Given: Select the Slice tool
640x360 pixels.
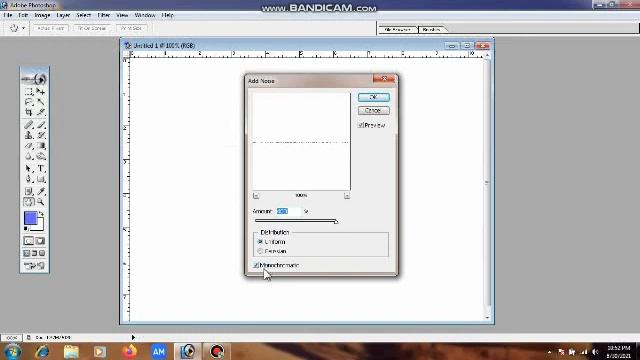Looking at the screenshot, I should click(x=40, y=112).
